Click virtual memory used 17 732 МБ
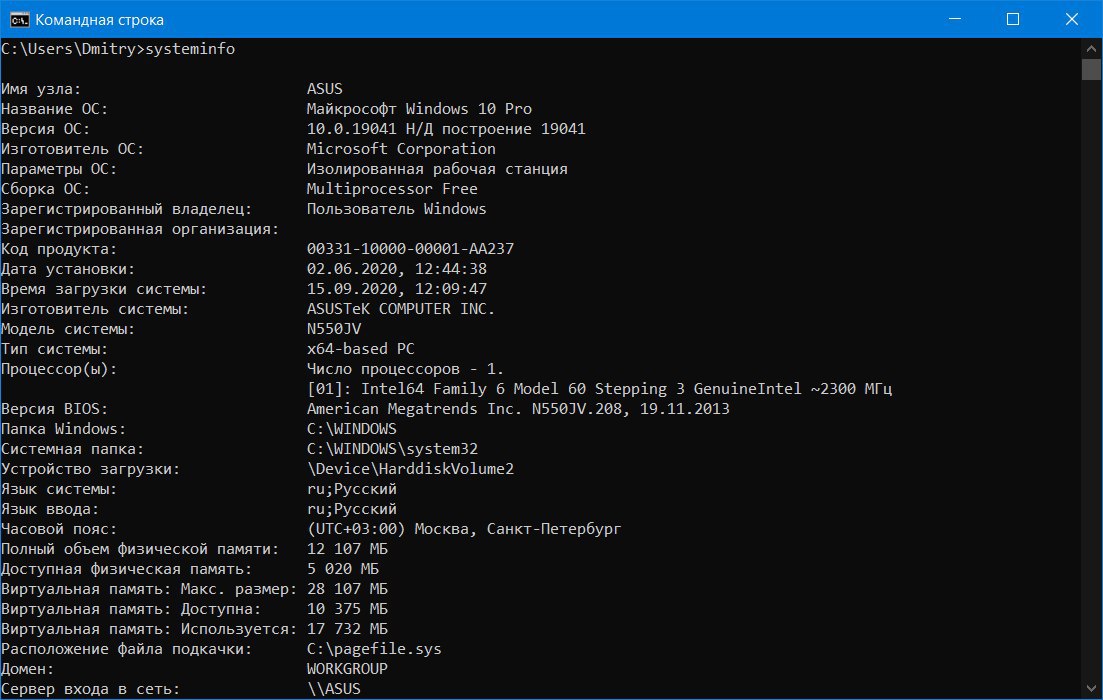Viewport: 1103px width, 700px height. point(347,629)
